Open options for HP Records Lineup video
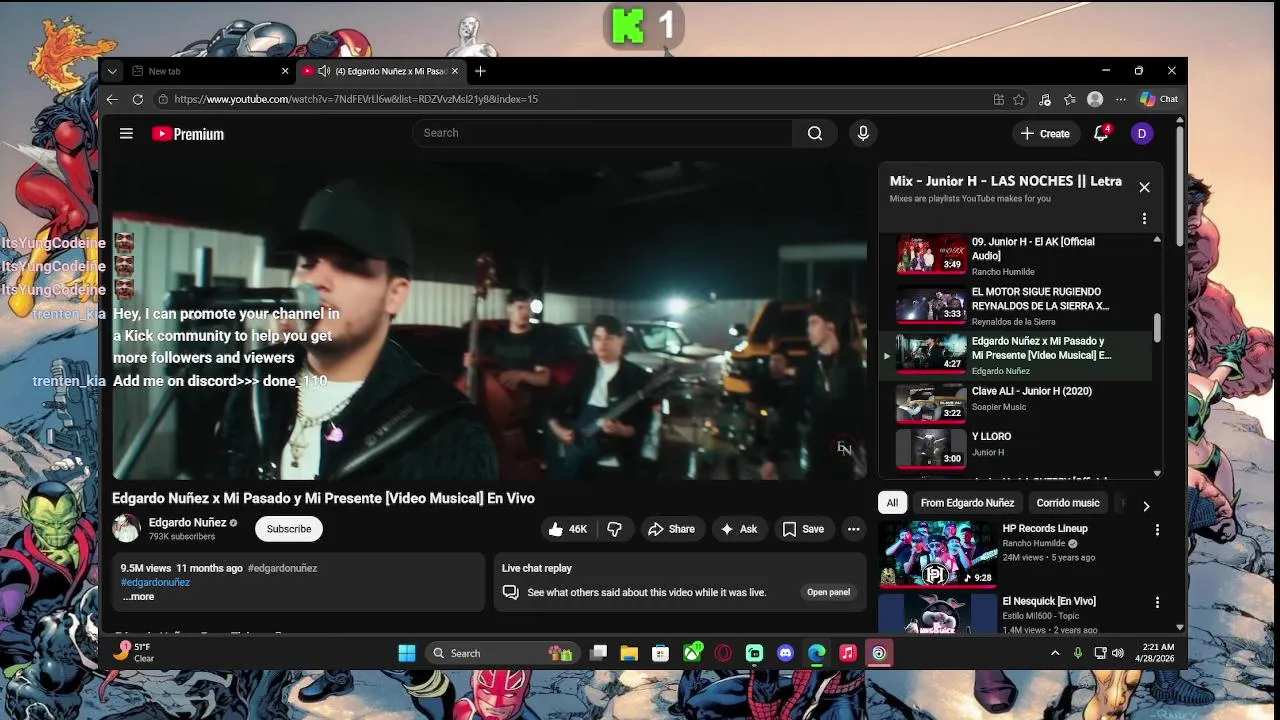This screenshot has height=720, width=1280. click(x=1157, y=530)
